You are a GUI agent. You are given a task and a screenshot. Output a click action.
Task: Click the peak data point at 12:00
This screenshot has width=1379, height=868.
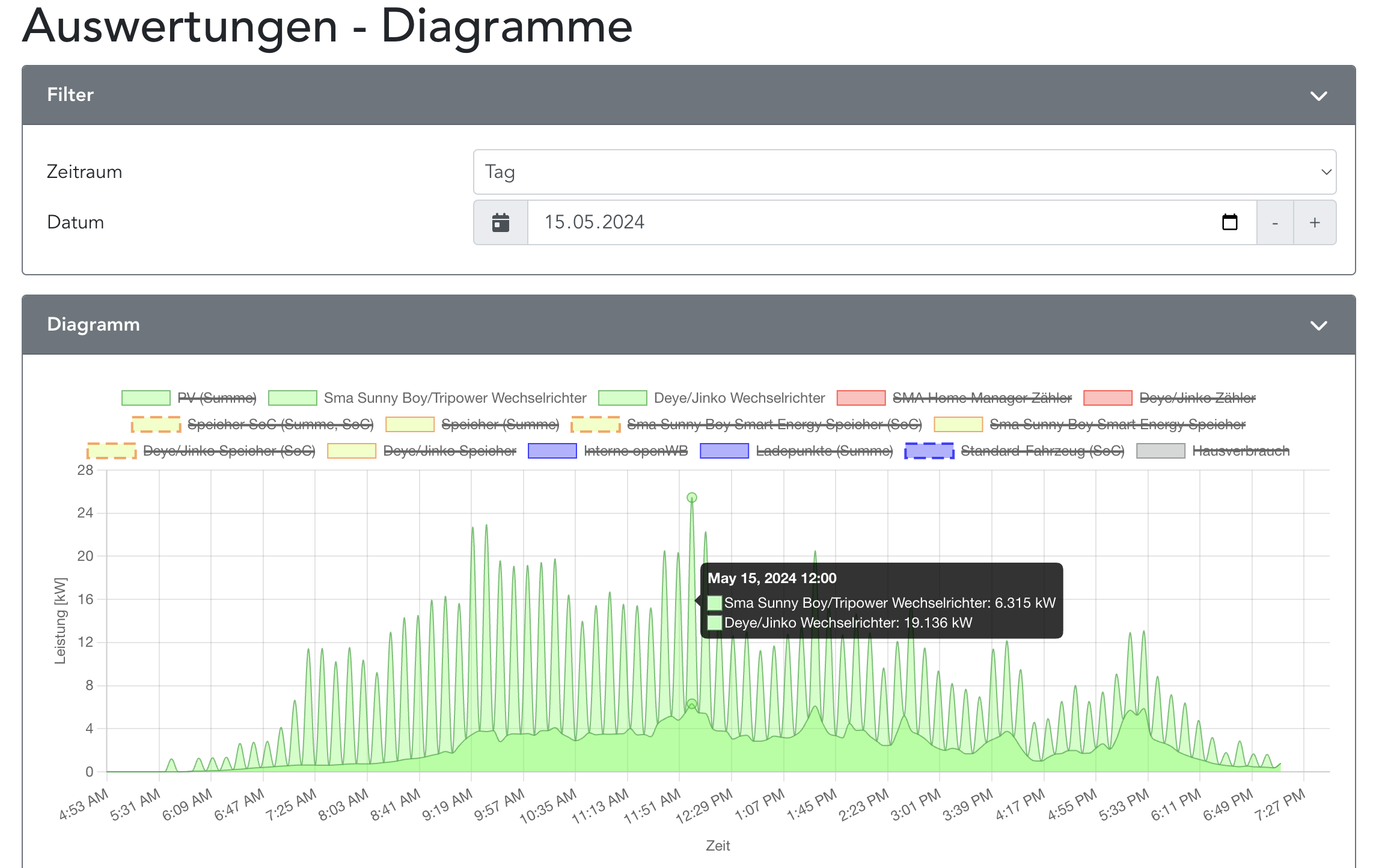(692, 498)
